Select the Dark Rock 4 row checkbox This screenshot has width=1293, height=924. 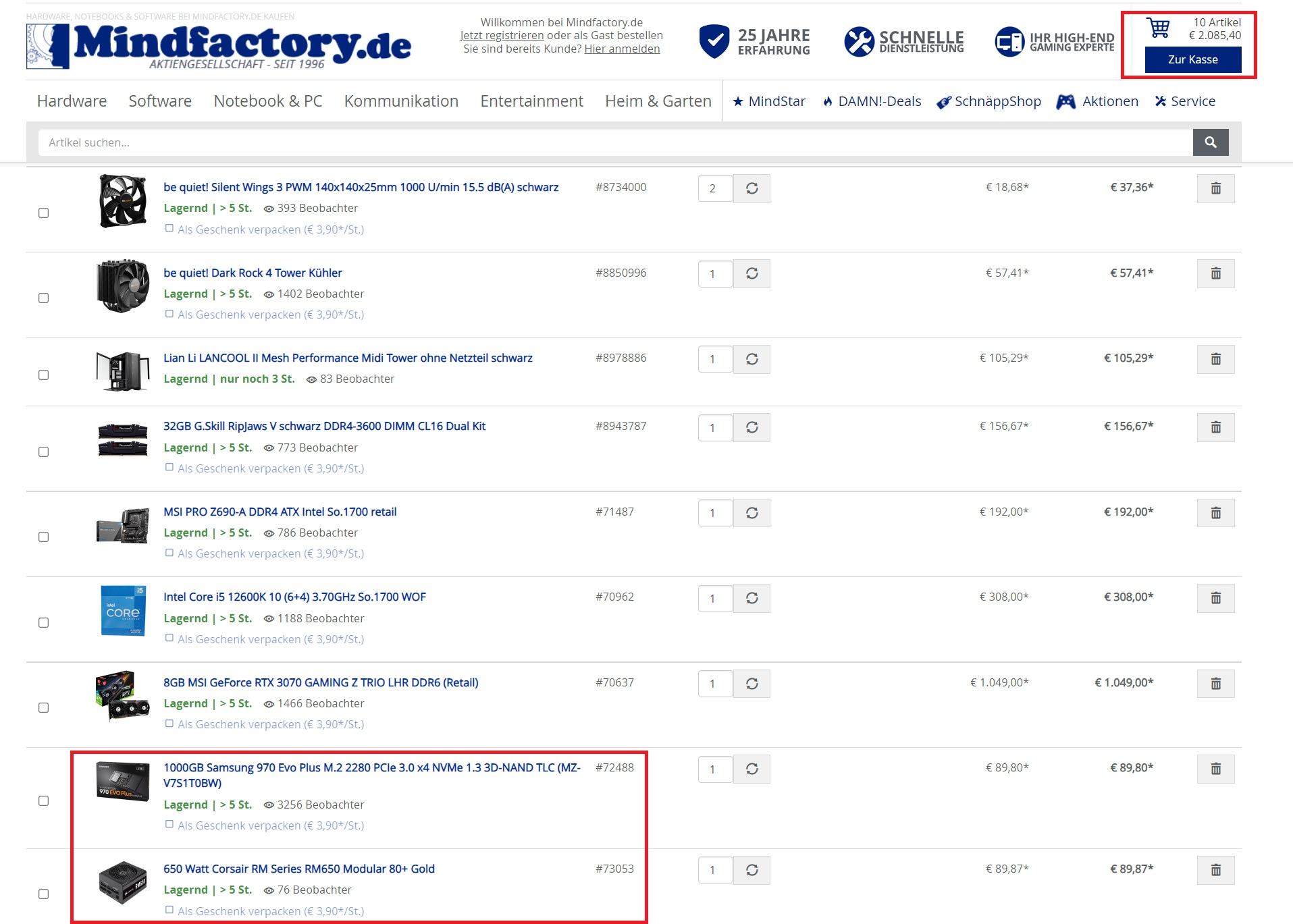[x=44, y=298]
